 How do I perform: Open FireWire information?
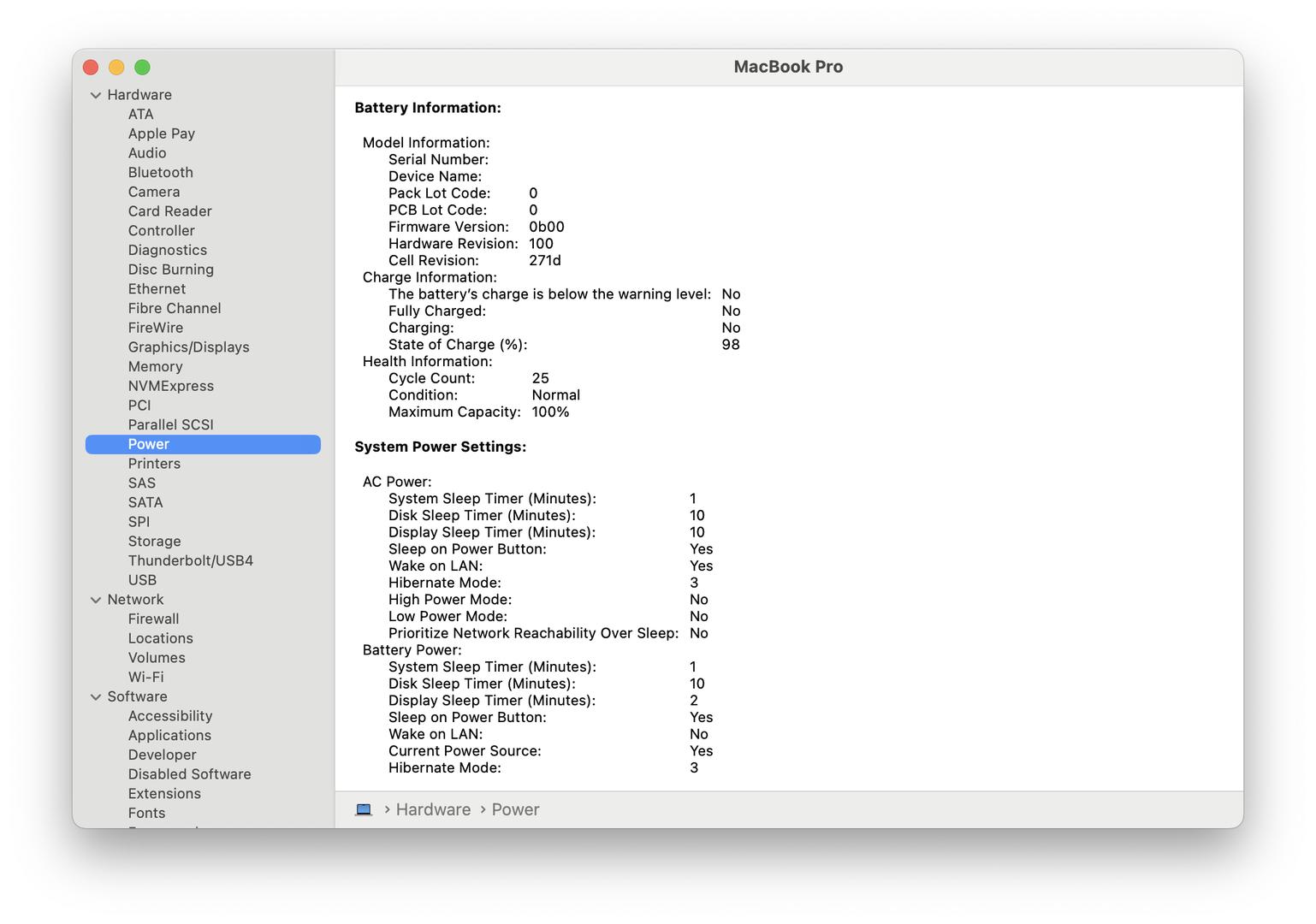tap(156, 328)
